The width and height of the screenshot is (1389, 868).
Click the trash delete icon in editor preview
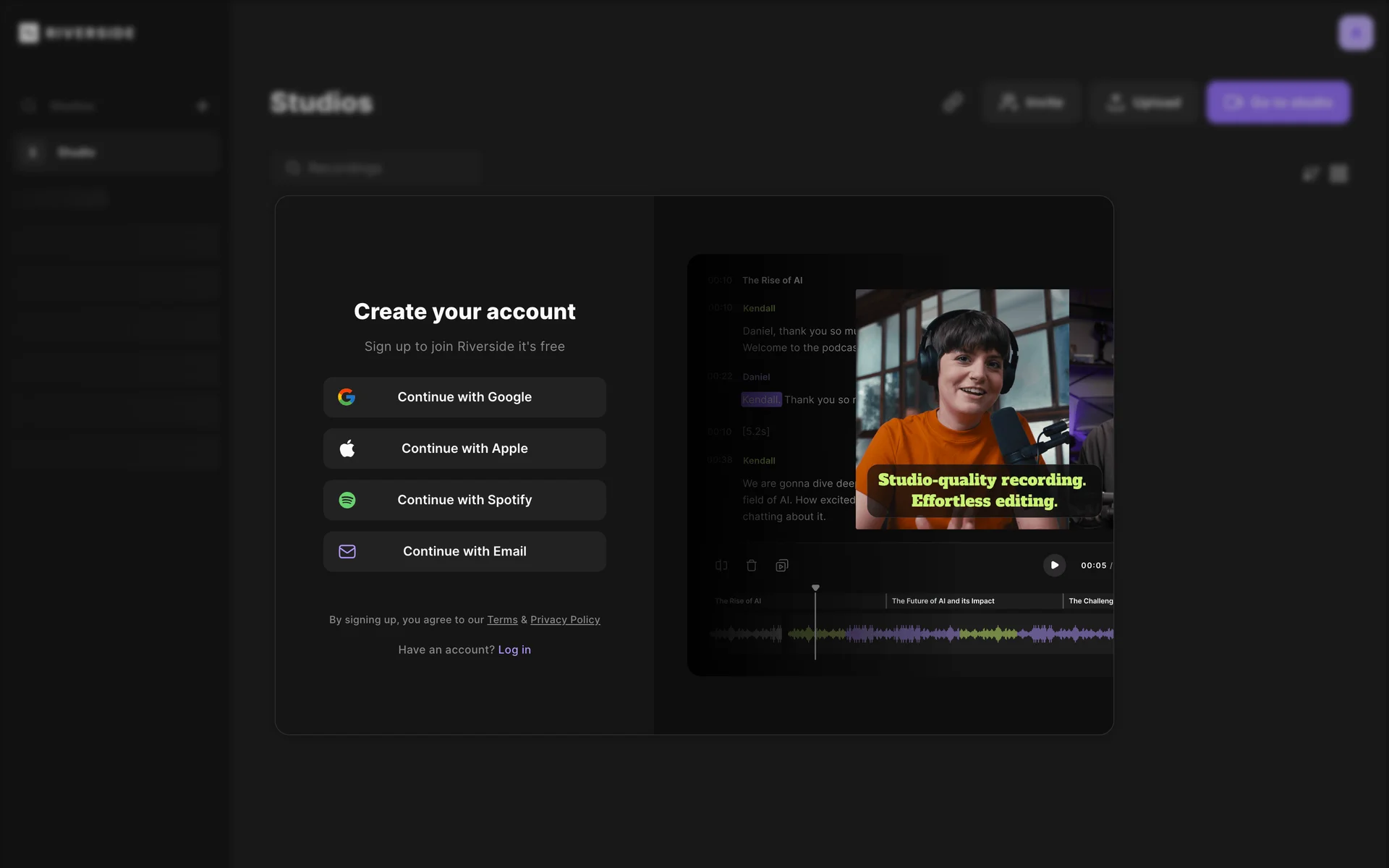[752, 566]
